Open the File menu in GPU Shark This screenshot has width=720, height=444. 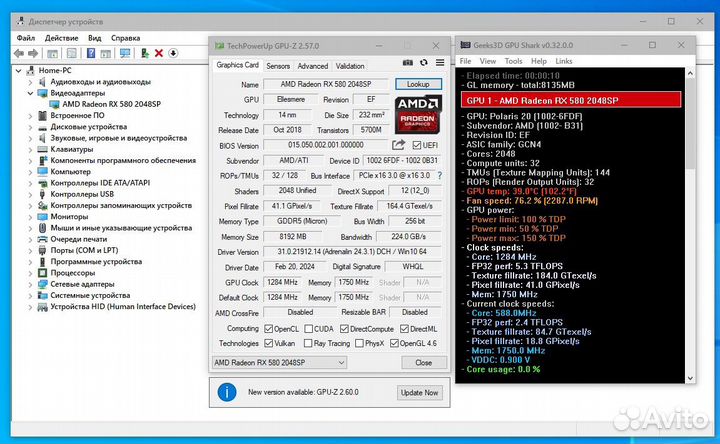coord(466,61)
